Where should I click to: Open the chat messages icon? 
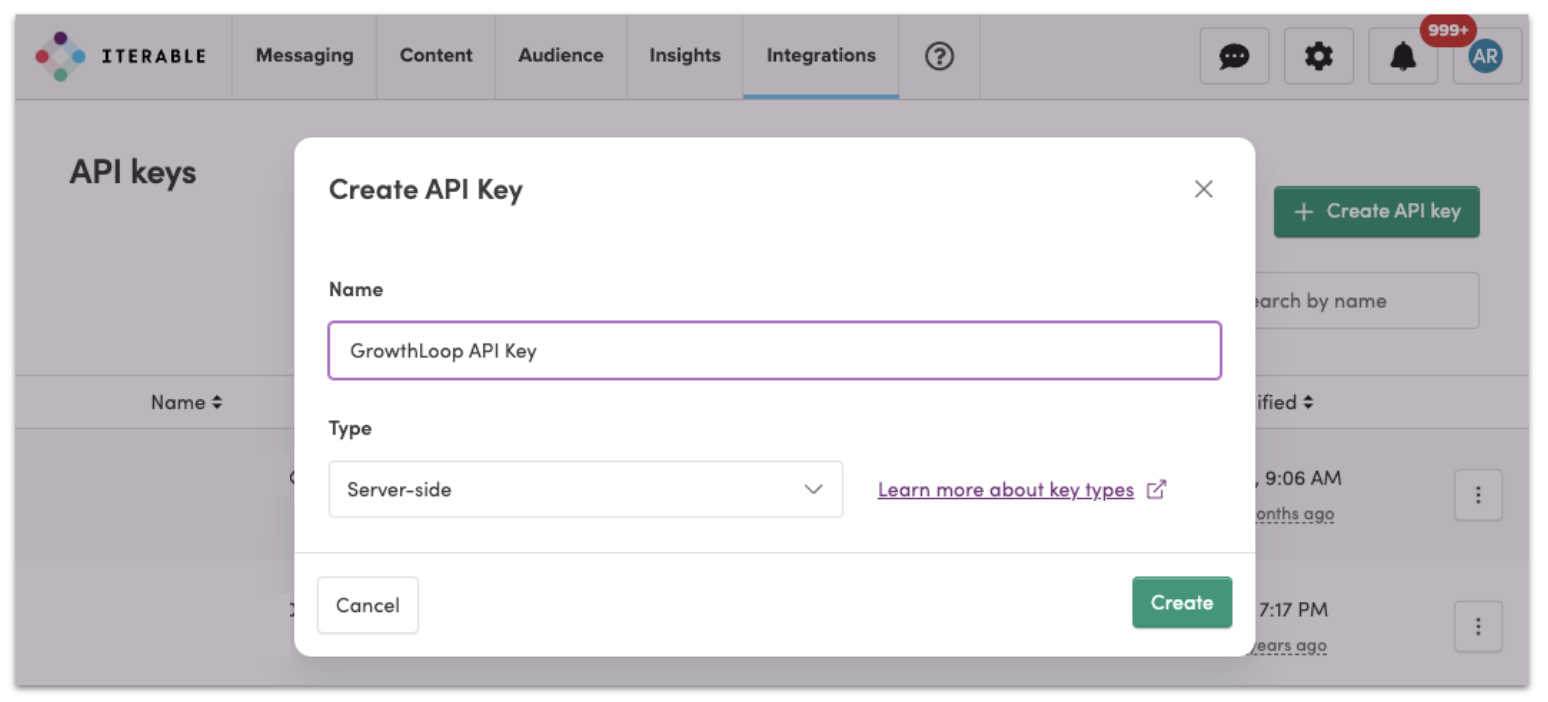[1234, 57]
